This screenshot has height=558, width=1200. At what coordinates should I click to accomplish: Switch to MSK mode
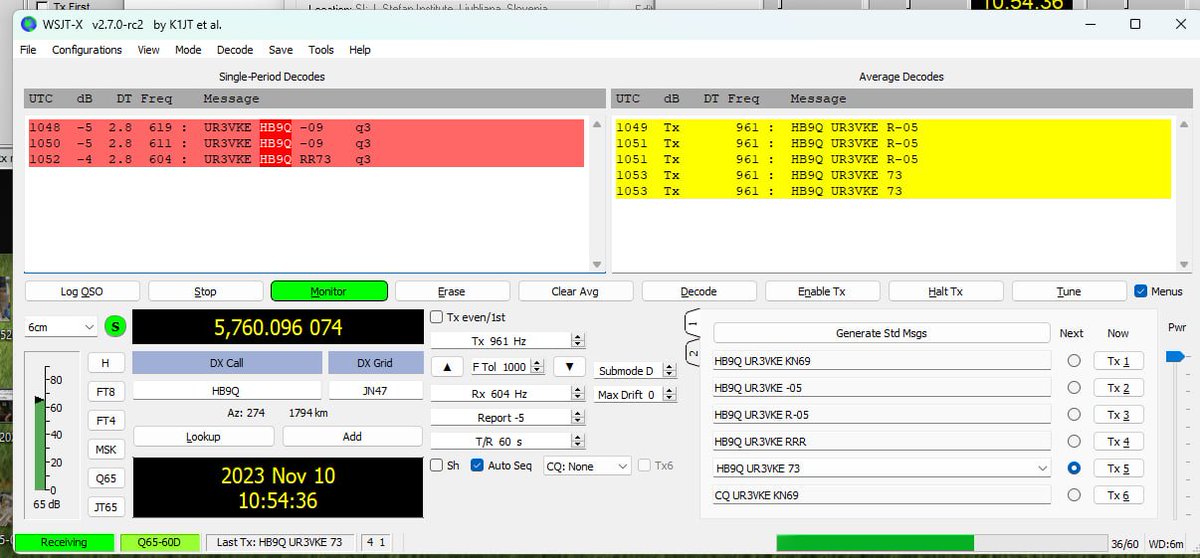(105, 450)
